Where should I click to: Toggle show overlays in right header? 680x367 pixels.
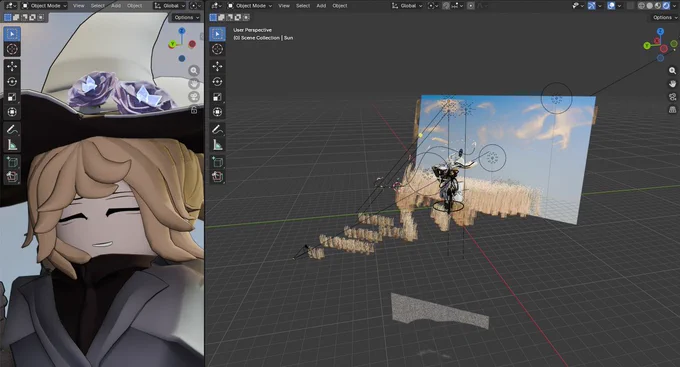coord(611,6)
